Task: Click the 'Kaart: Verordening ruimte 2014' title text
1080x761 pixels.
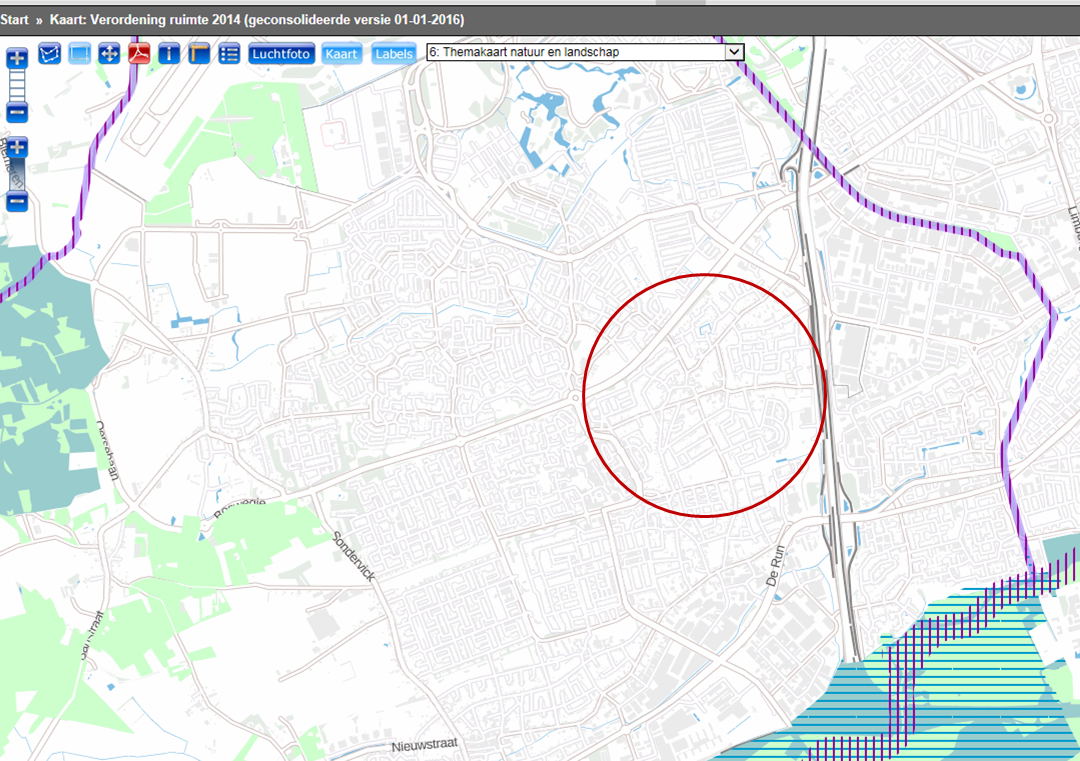Action: [257, 20]
